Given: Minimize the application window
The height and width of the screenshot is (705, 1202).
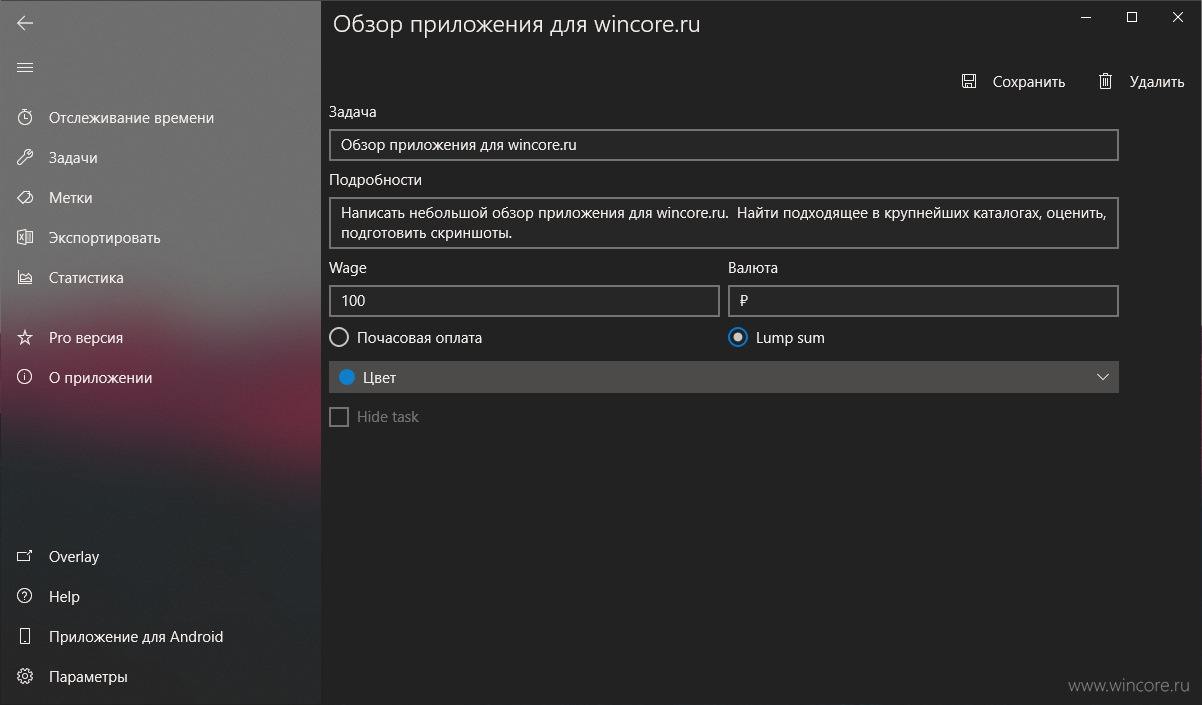Looking at the screenshot, I should tap(1086, 16).
